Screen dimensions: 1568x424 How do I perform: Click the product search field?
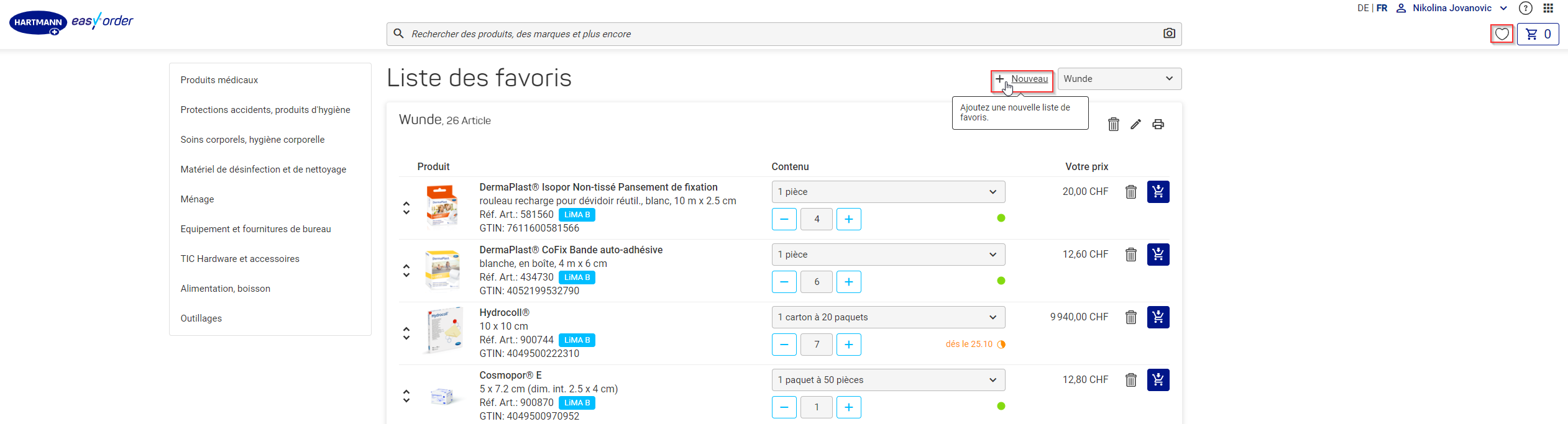point(784,34)
